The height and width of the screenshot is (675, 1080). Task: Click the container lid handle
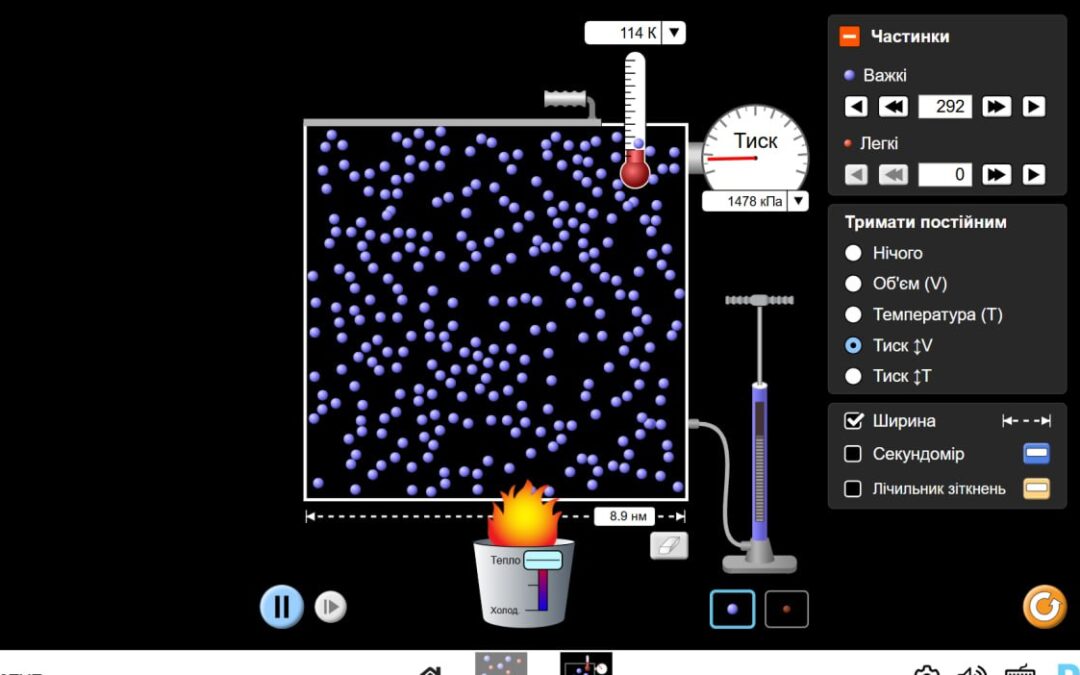[x=568, y=99]
